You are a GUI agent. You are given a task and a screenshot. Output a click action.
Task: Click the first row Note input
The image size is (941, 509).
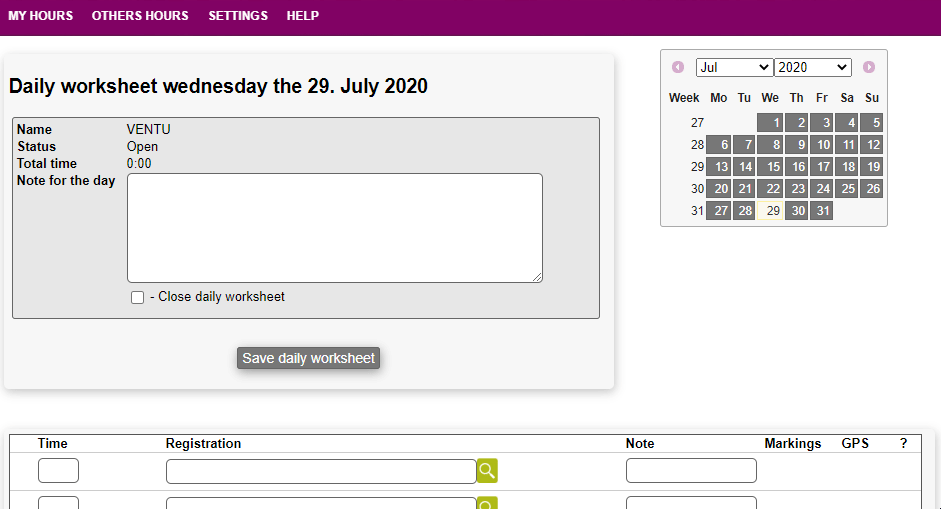tap(691, 471)
